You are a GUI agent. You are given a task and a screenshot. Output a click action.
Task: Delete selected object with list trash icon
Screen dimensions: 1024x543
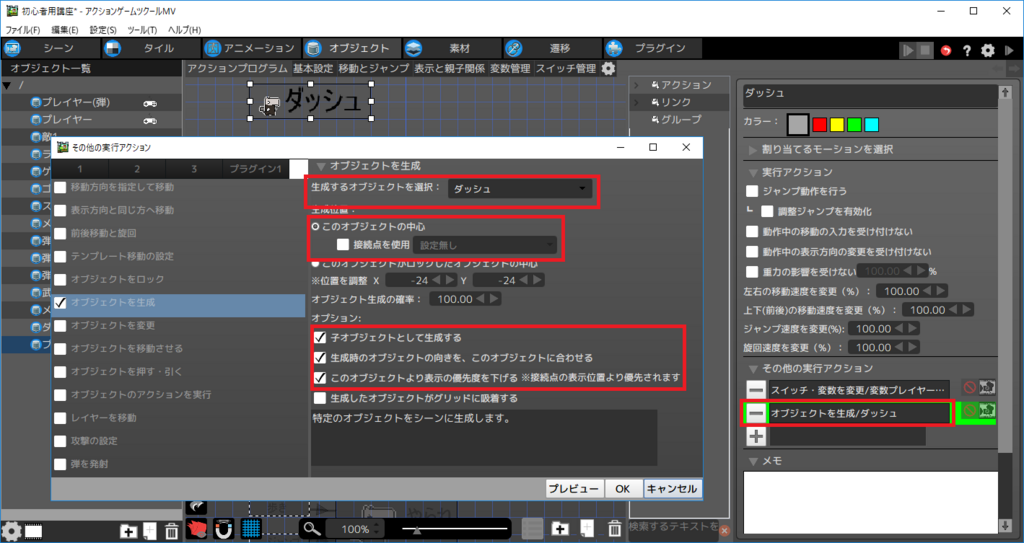coord(171,531)
